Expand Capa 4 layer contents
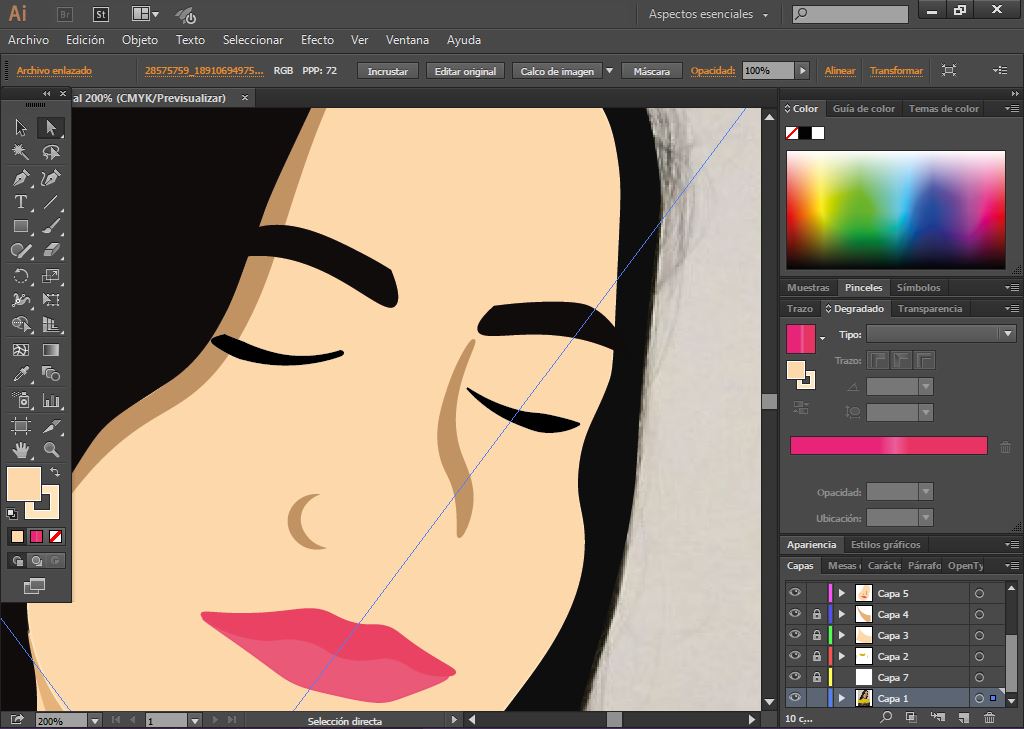This screenshot has width=1024, height=729. point(842,614)
